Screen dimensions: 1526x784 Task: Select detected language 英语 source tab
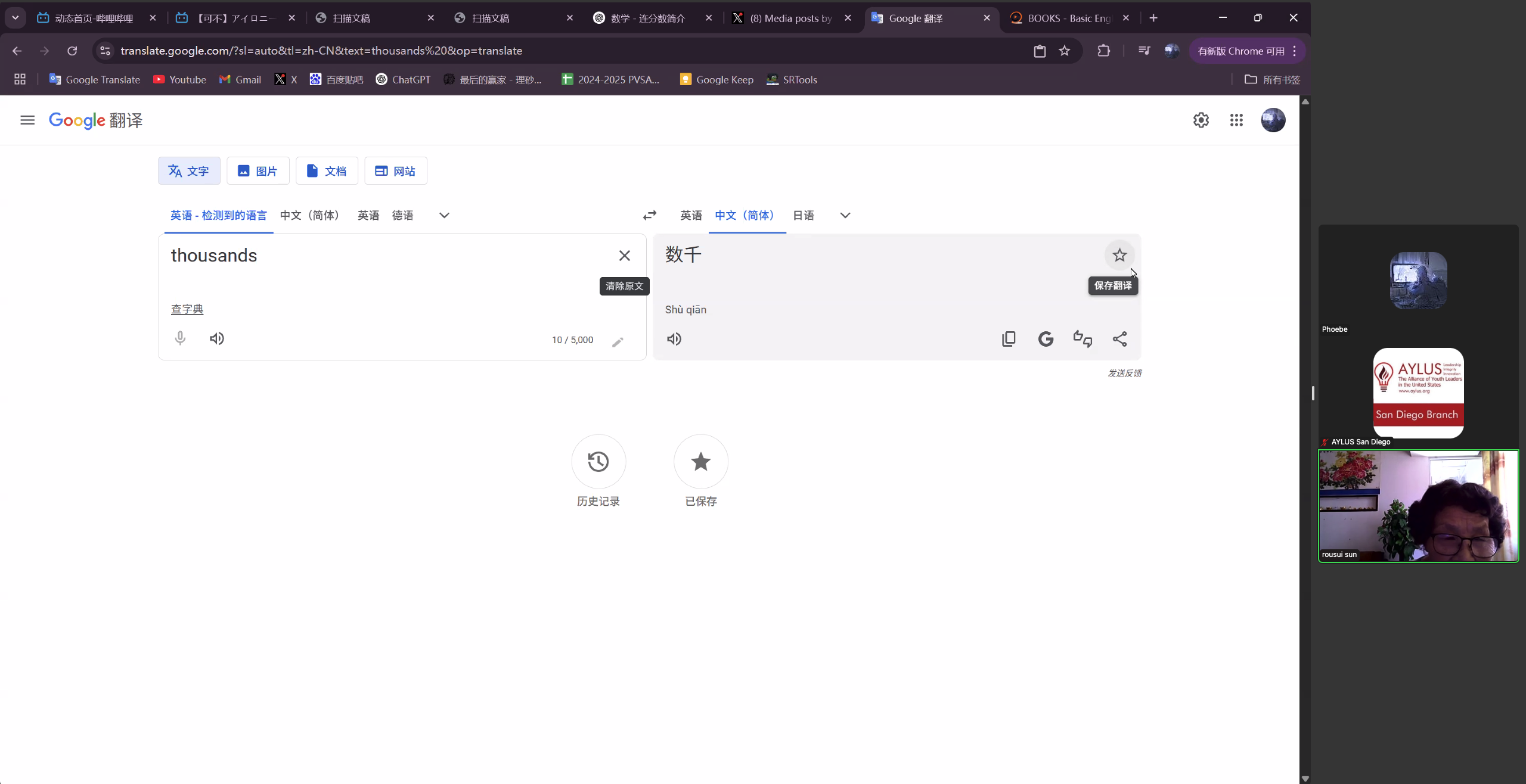pos(219,216)
